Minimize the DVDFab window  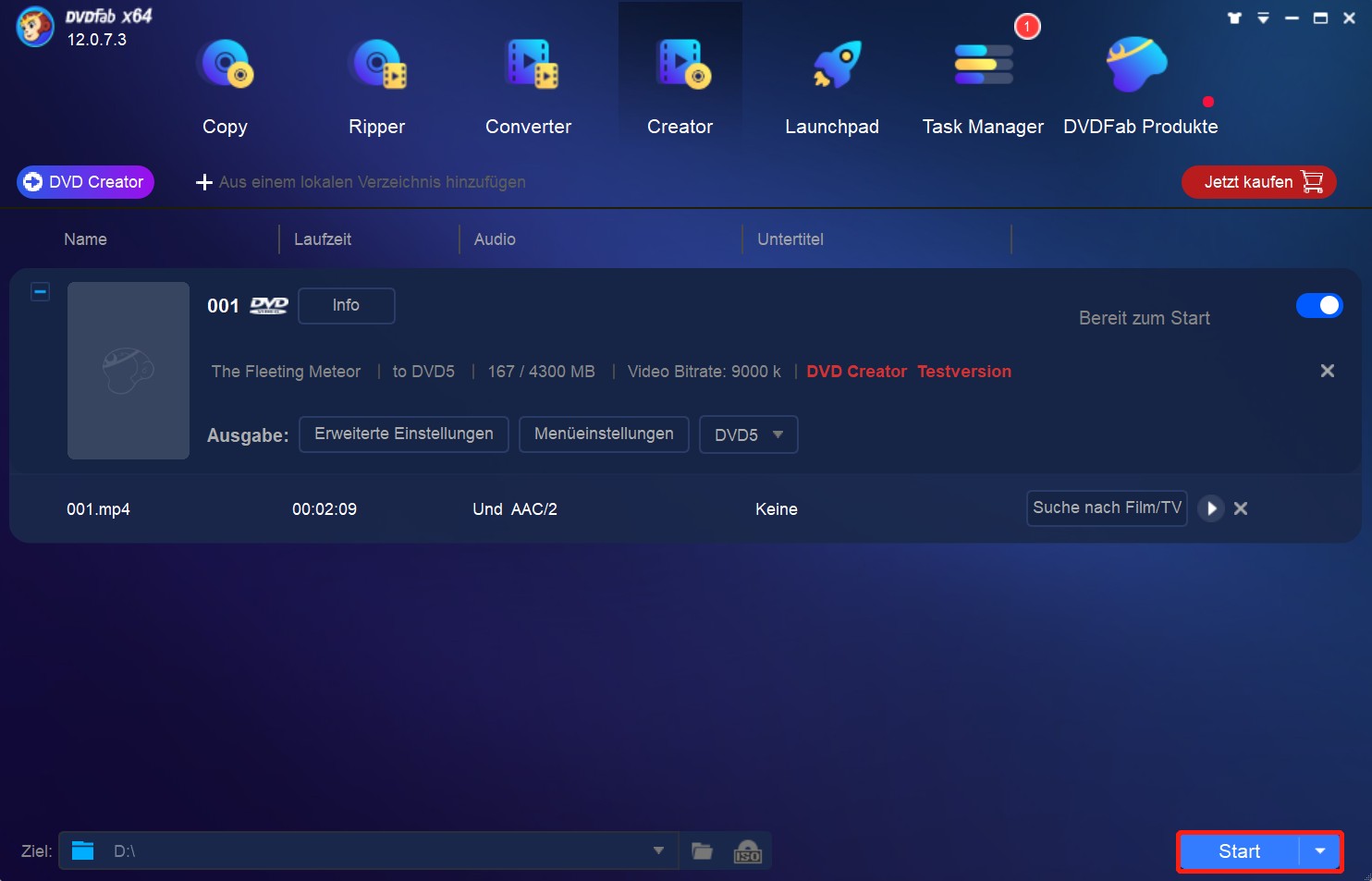[1292, 18]
